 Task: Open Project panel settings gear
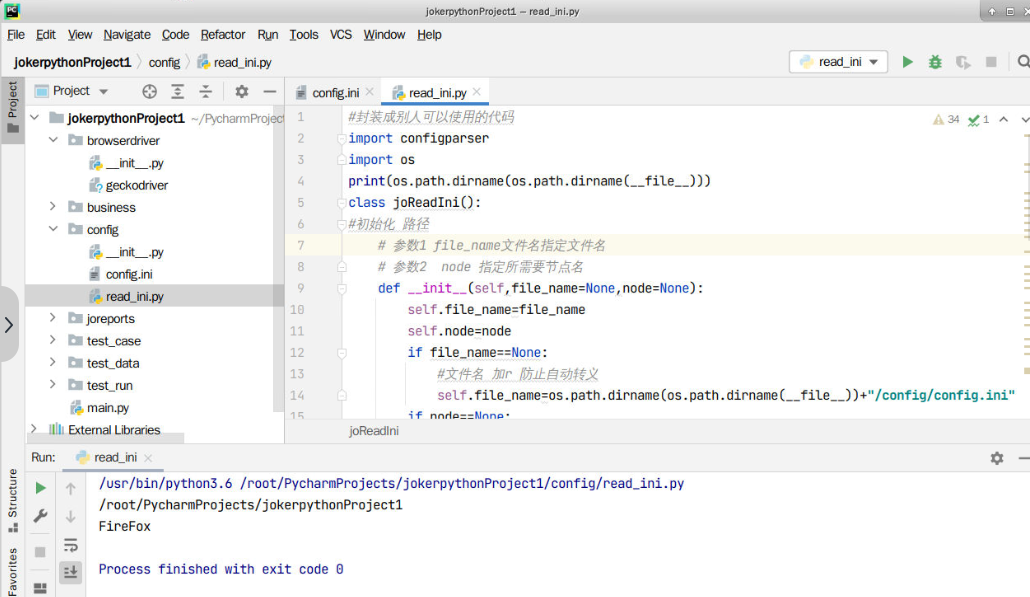click(x=242, y=91)
